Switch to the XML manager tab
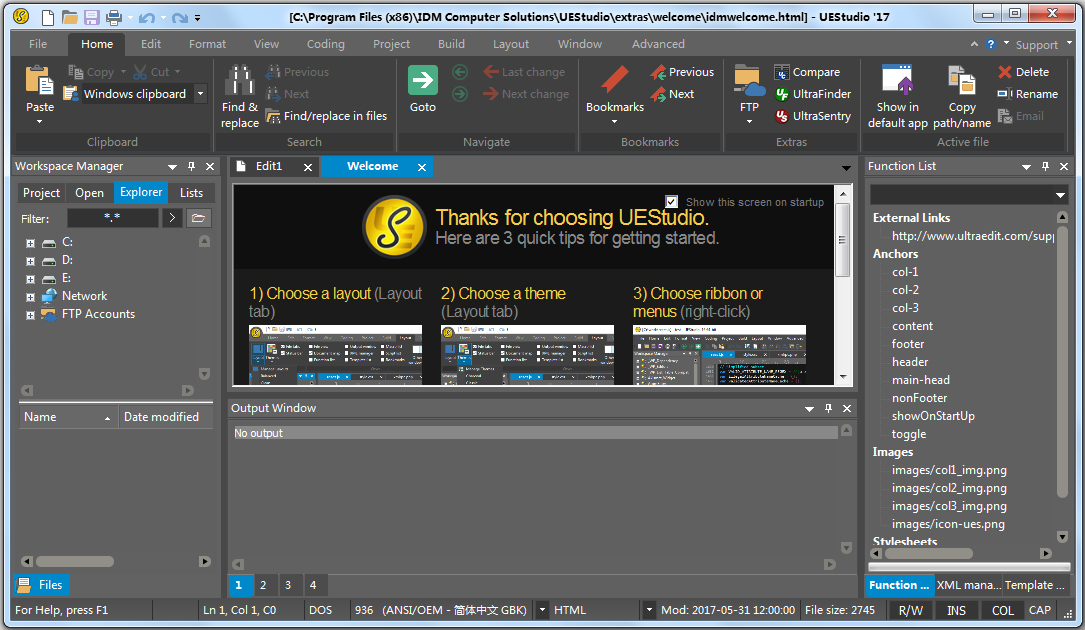Image resolution: width=1085 pixels, height=630 pixels. click(969, 585)
